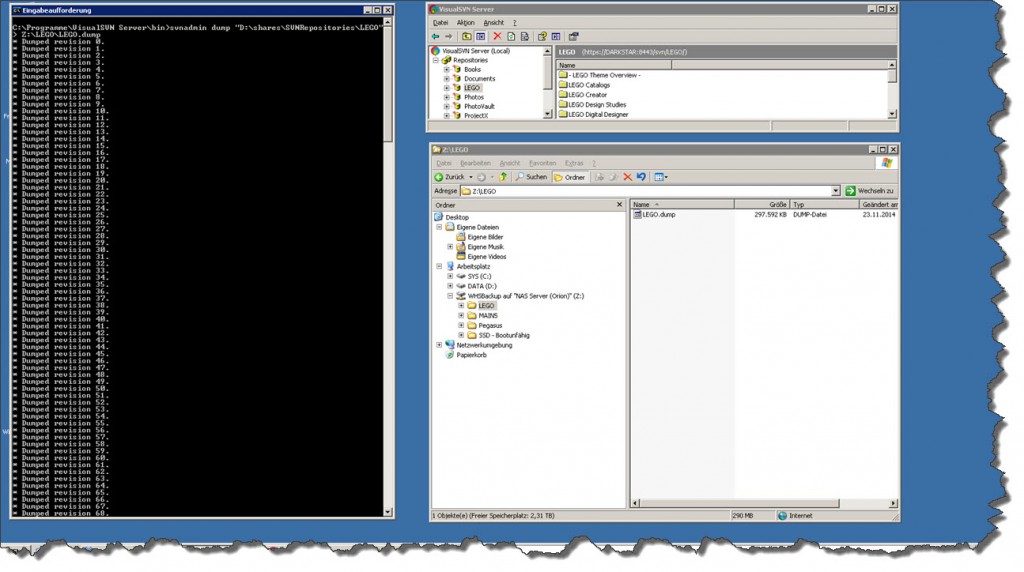The height and width of the screenshot is (572, 1024).
Task: Close the Ordner folder pane with X
Action: [x=620, y=205]
